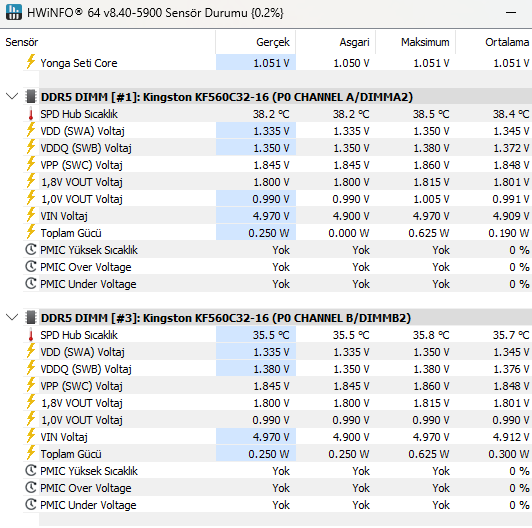The width and height of the screenshot is (532, 528).
Task: Click thermometer icon of DIMM #1 SPD Hub Sıcaklık
Action: click(31, 114)
